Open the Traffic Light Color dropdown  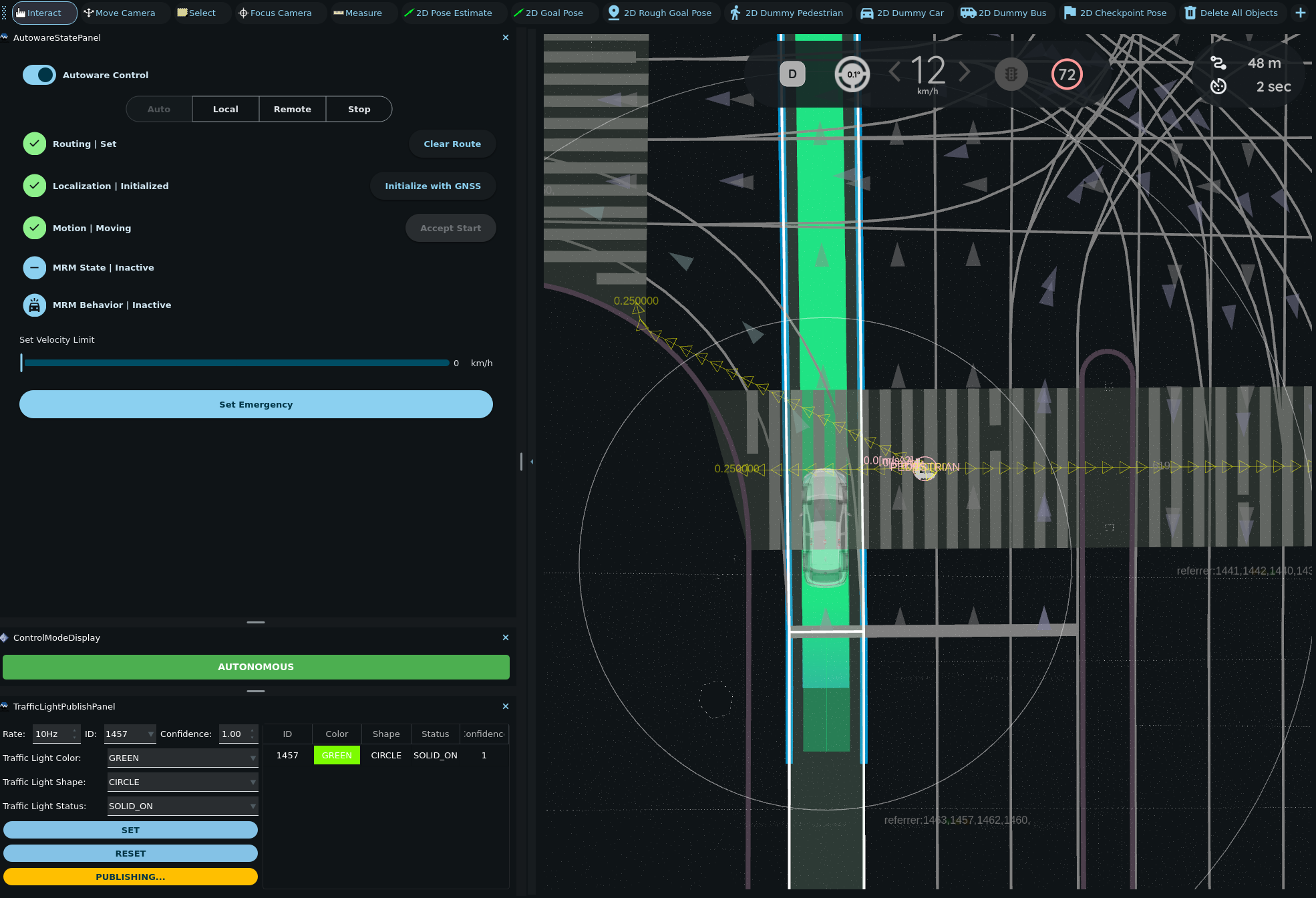click(x=182, y=758)
